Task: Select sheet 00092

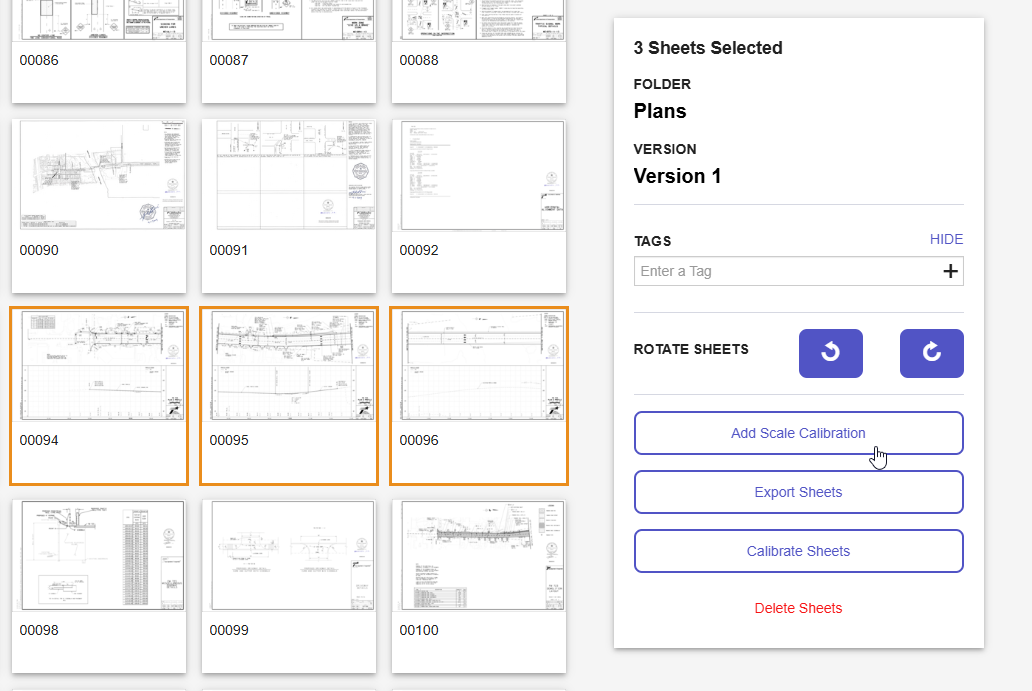Action: pos(478,175)
